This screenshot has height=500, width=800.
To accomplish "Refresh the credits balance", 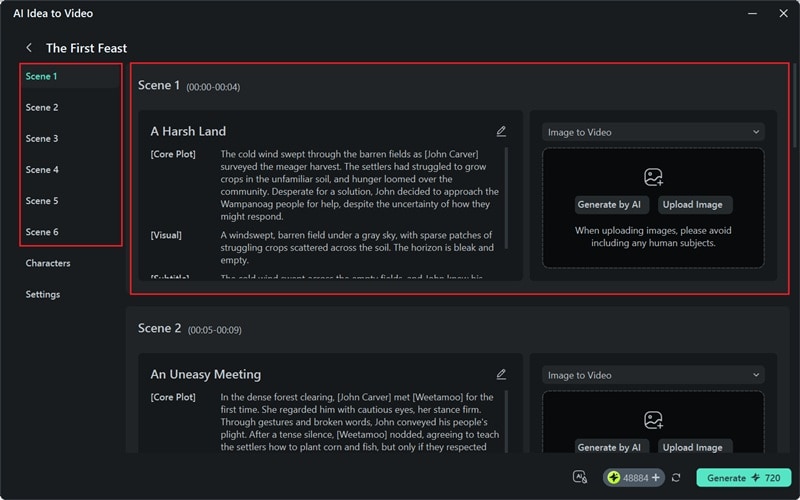I will [x=676, y=478].
